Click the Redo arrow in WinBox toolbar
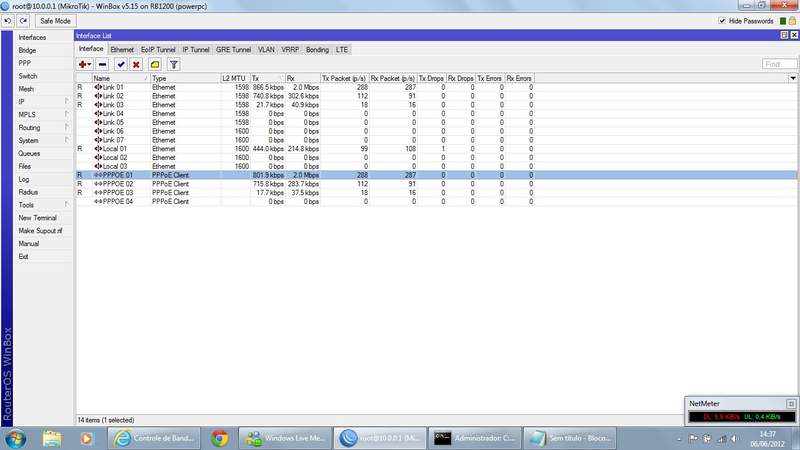Viewport: 800px width, 450px height. 23,21
